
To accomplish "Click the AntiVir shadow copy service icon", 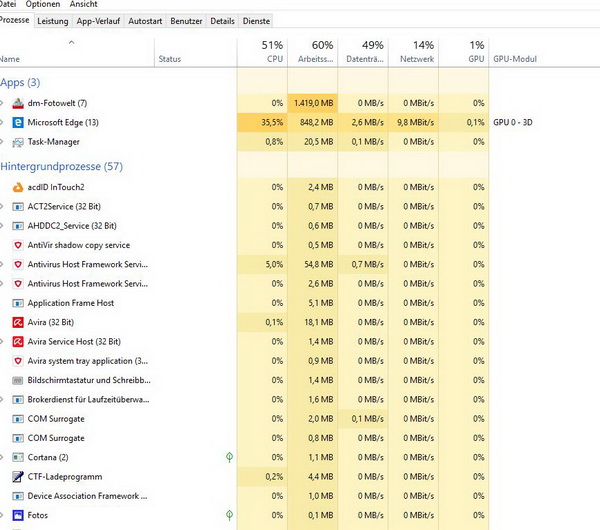I will tap(18, 245).
